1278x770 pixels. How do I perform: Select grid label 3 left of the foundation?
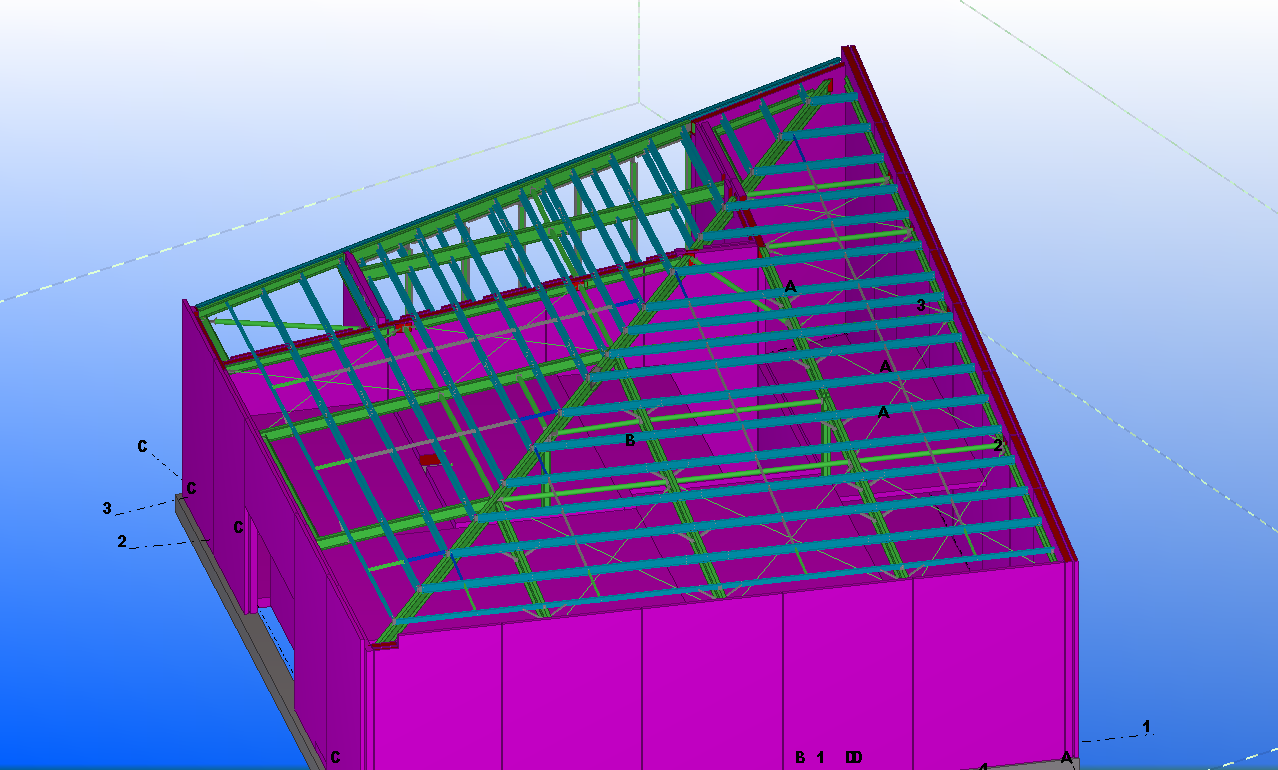[107, 508]
